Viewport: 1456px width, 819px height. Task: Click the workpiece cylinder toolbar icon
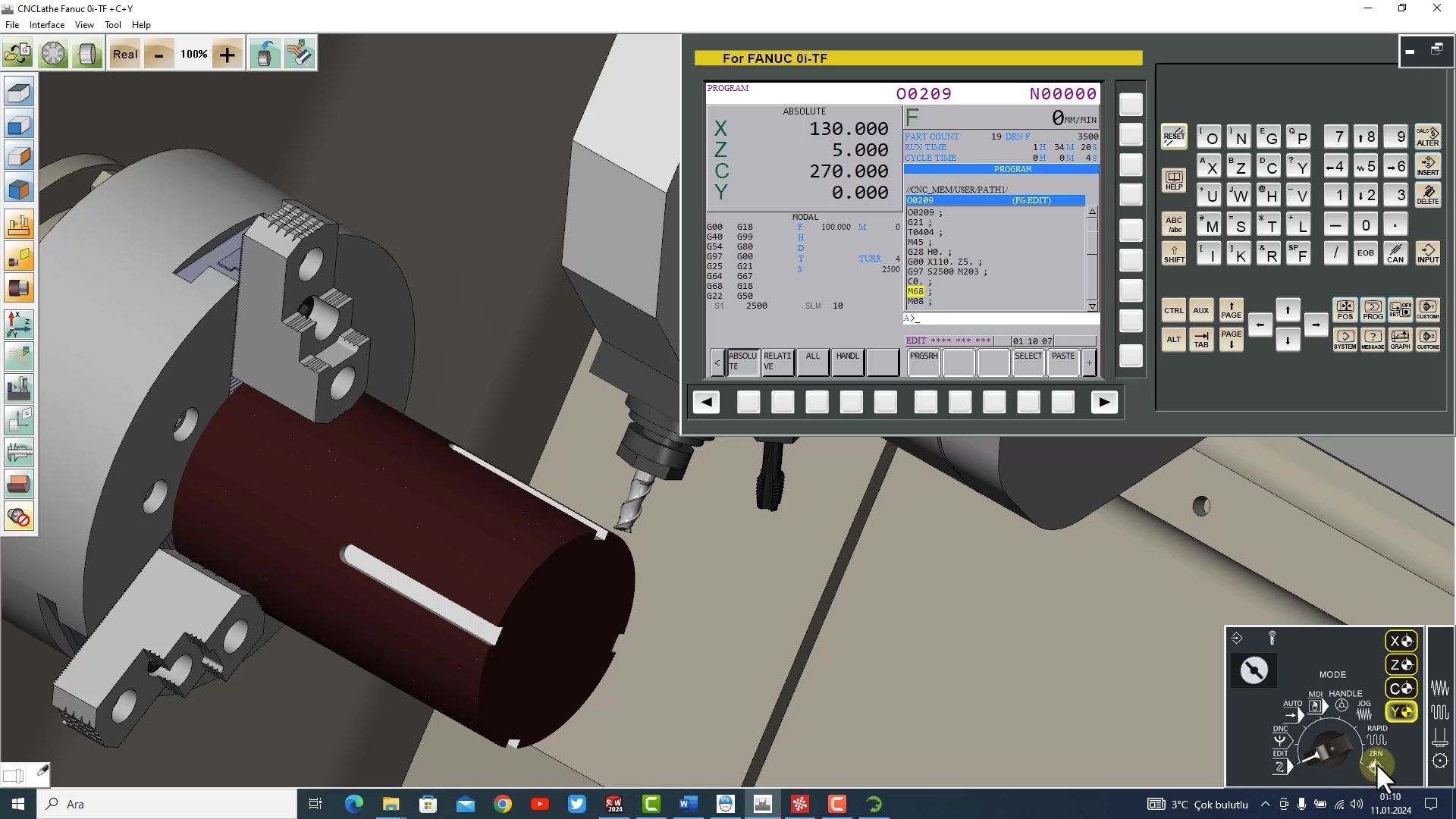pos(87,54)
